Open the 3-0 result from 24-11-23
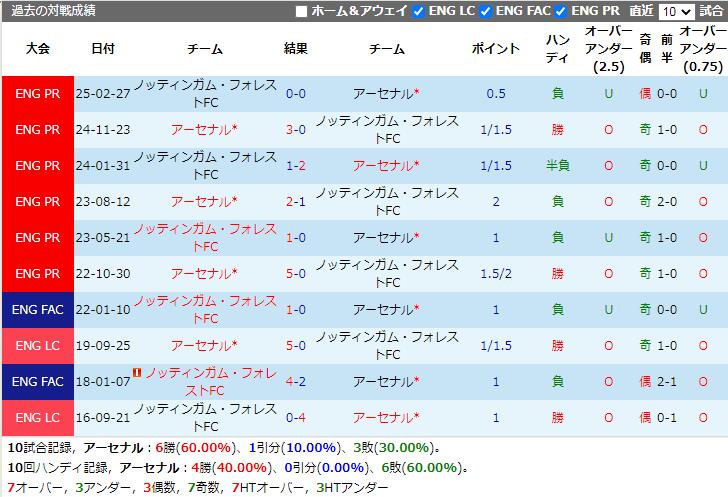The width and height of the screenshot is (728, 497). click(296, 130)
